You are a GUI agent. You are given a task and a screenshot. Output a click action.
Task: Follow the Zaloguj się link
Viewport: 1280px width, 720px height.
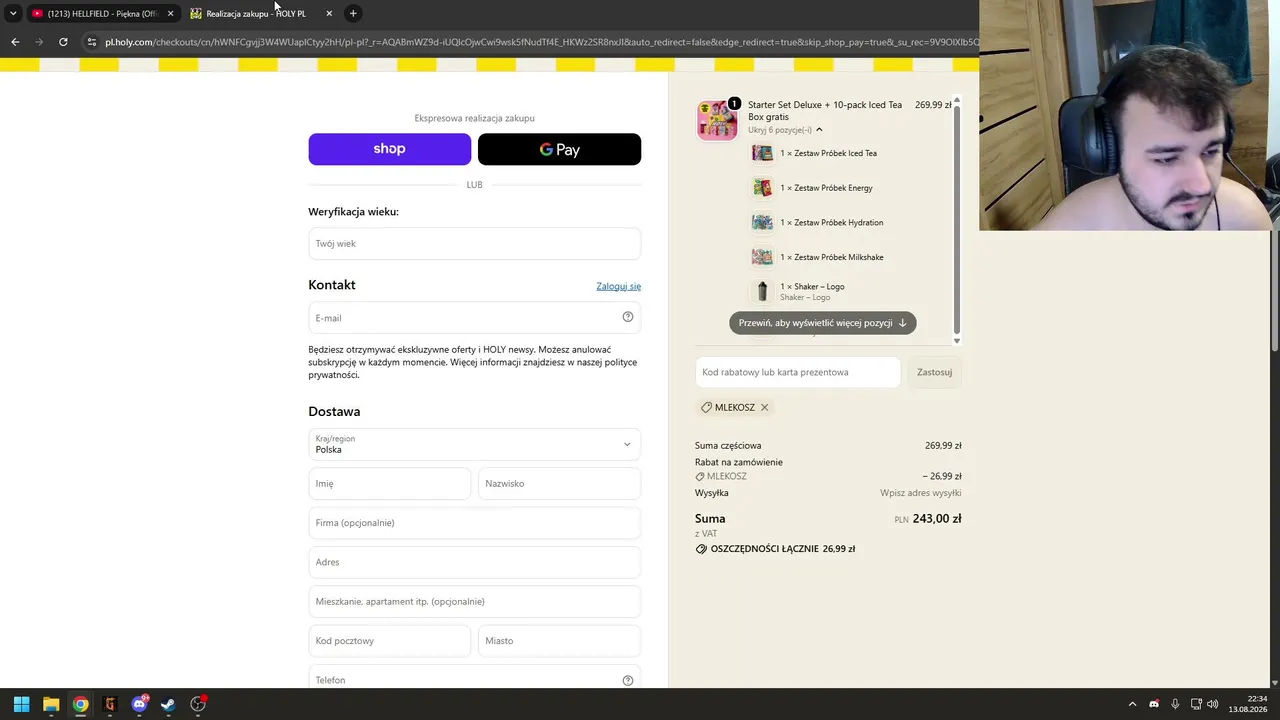click(618, 286)
